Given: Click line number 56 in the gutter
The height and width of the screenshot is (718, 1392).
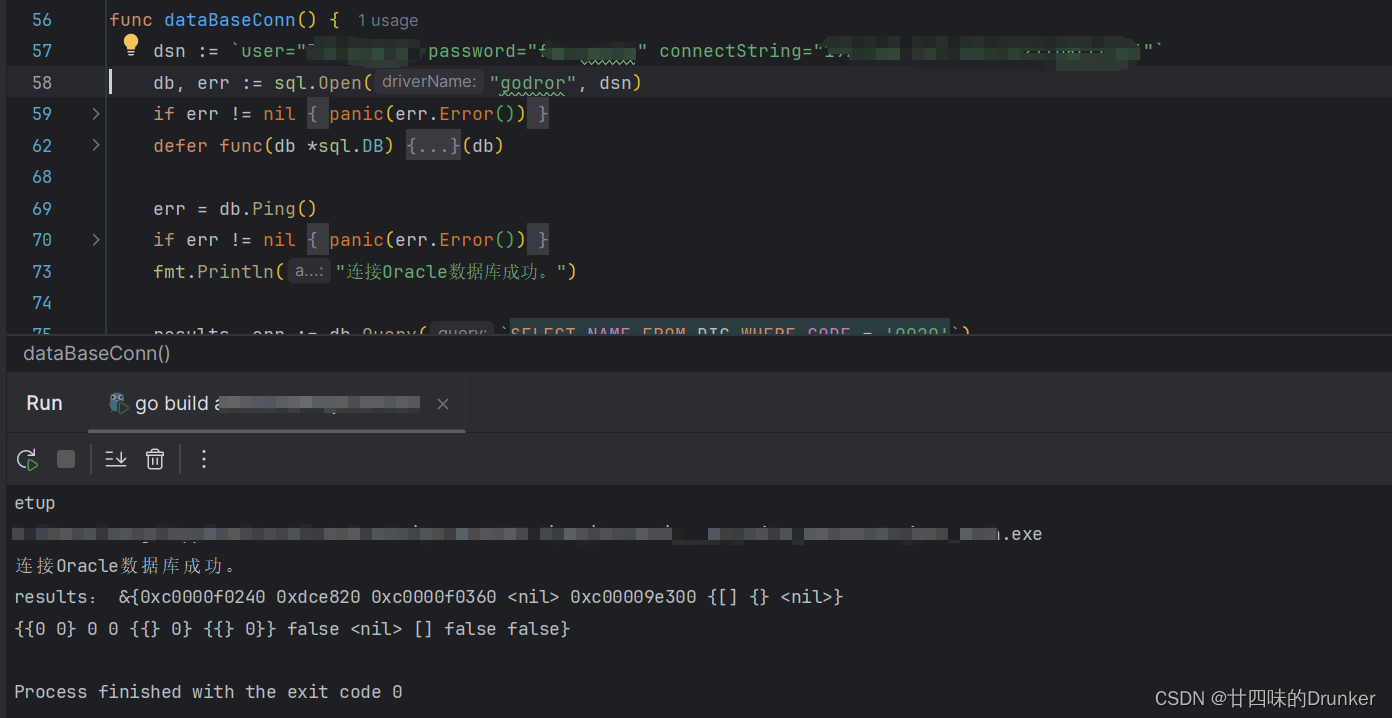Looking at the screenshot, I should (41, 19).
